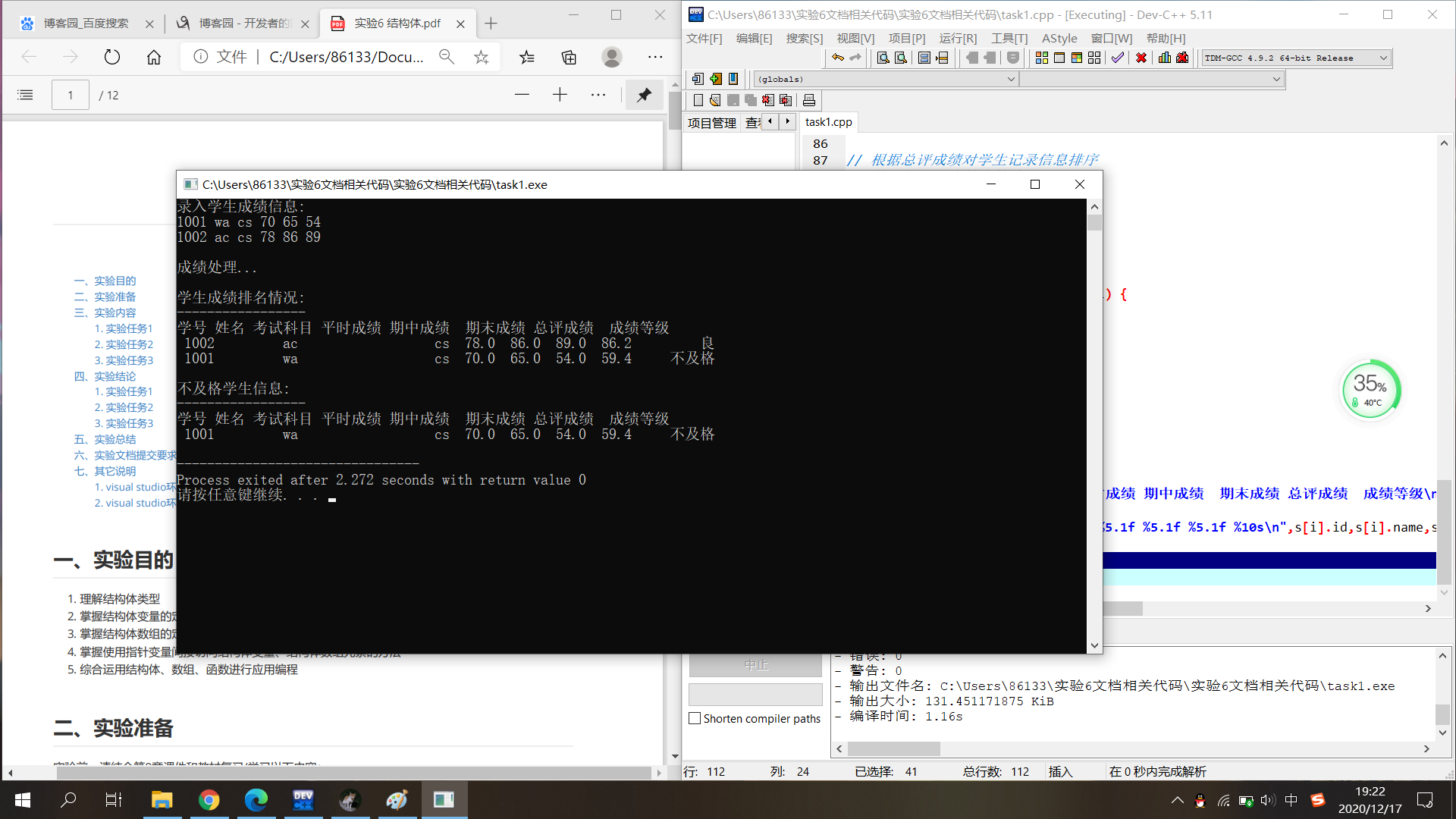The width and height of the screenshot is (1456, 819).
Task: Click the compile grid icon in the toolbar
Action: coord(1042,58)
